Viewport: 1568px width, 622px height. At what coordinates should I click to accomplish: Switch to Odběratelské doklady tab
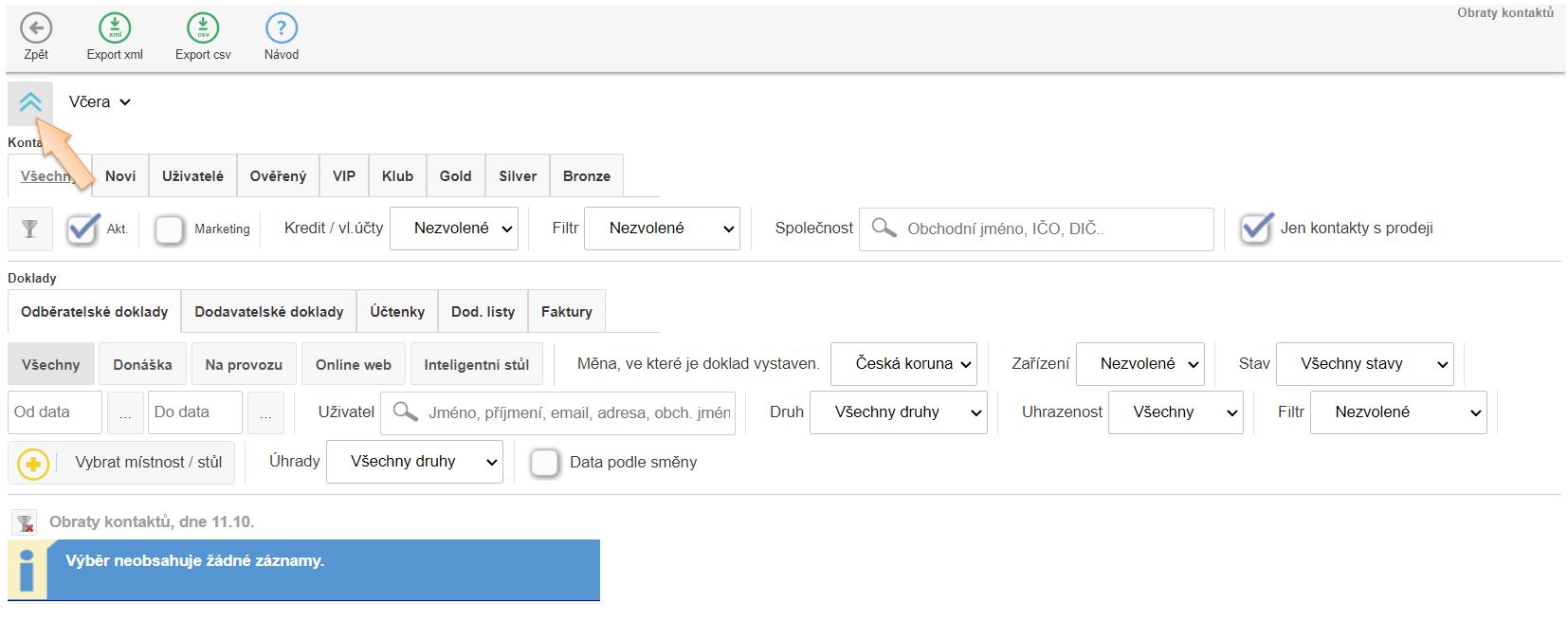point(95,312)
